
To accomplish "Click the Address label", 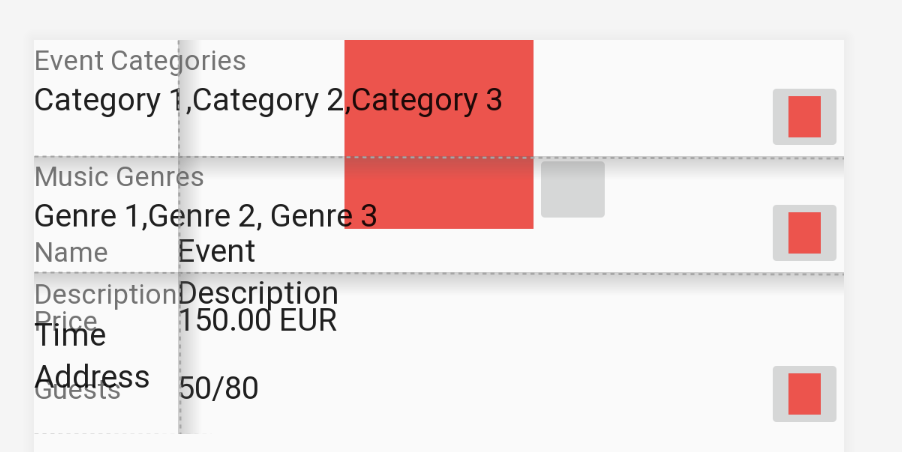I will (92, 376).
